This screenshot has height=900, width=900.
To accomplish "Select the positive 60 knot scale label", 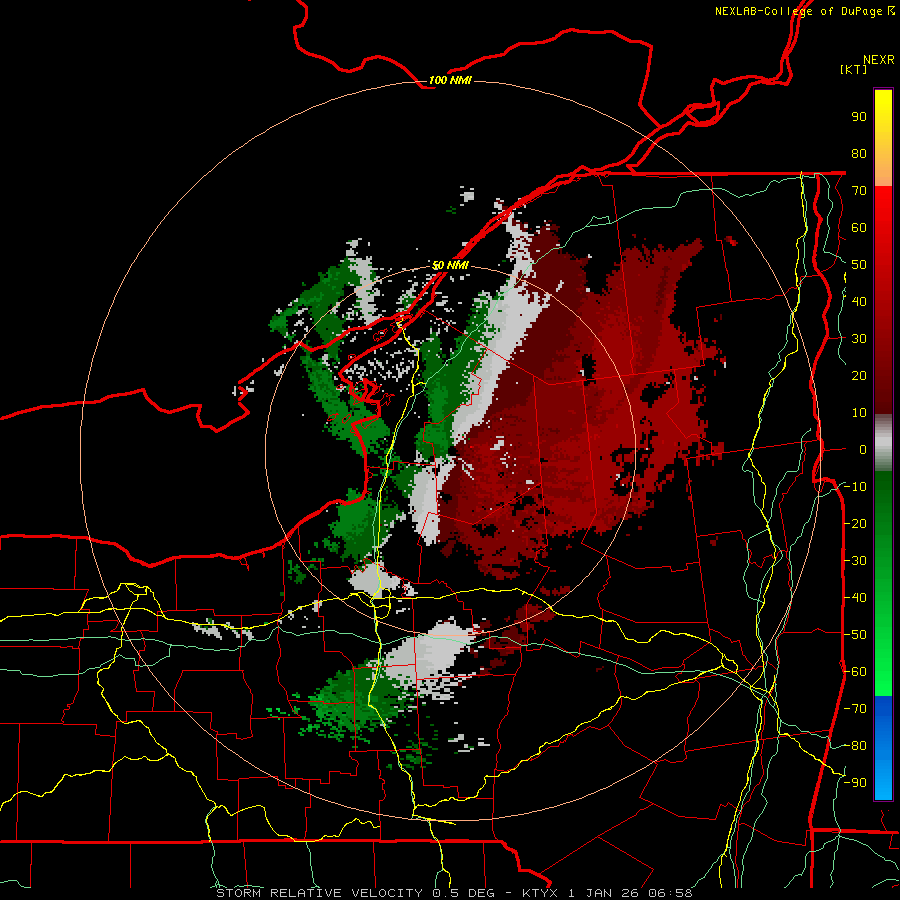I will (859, 227).
